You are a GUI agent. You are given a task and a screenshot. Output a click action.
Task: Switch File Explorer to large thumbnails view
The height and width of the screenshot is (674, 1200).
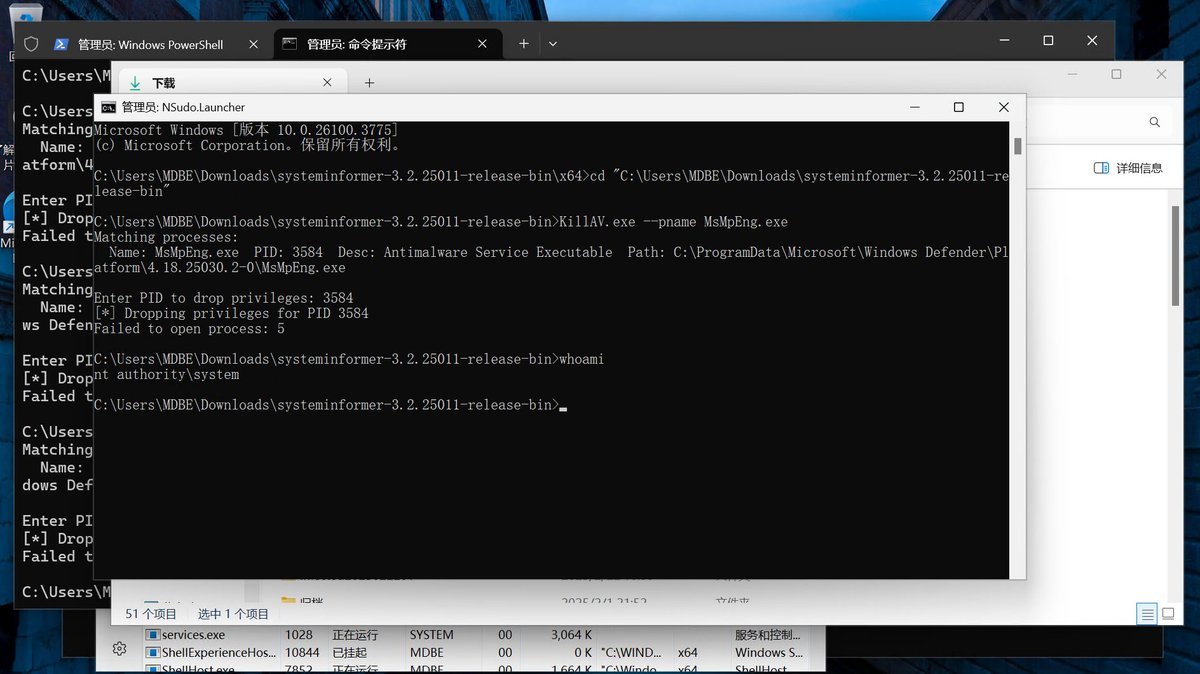pos(1169,613)
